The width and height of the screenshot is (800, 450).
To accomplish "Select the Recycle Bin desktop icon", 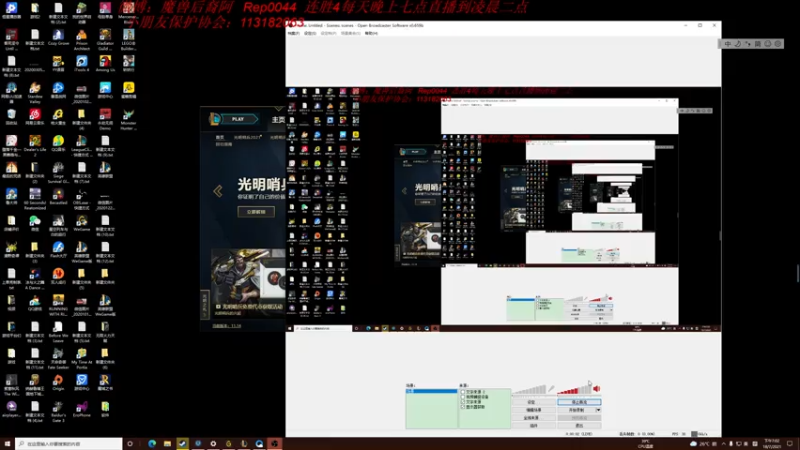I will click(11, 117).
